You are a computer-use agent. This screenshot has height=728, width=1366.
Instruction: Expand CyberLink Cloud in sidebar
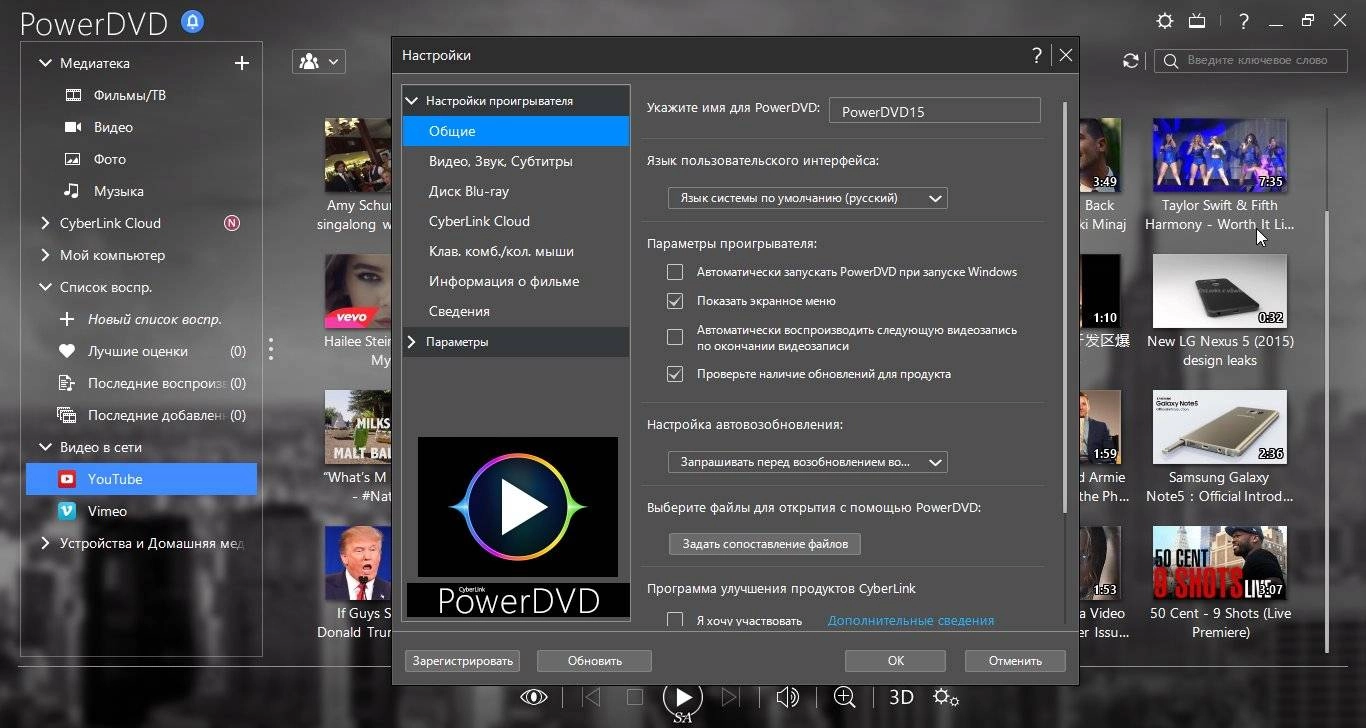tap(45, 223)
